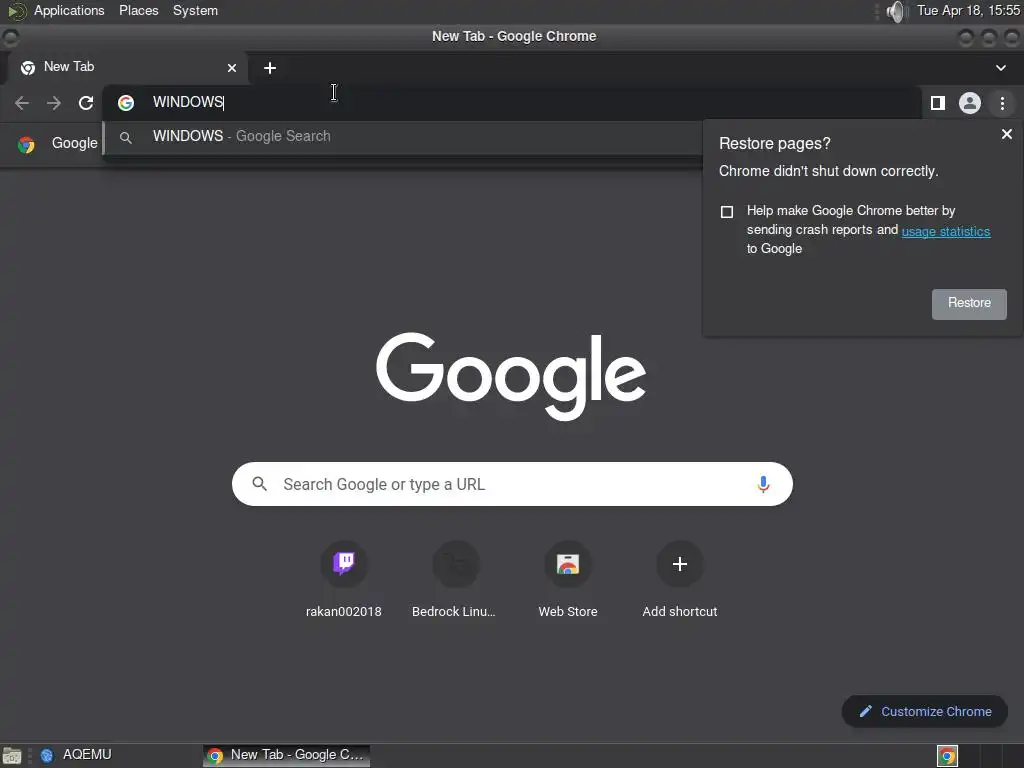Open a new tab with the plus button
The height and width of the screenshot is (768, 1024).
(270, 68)
